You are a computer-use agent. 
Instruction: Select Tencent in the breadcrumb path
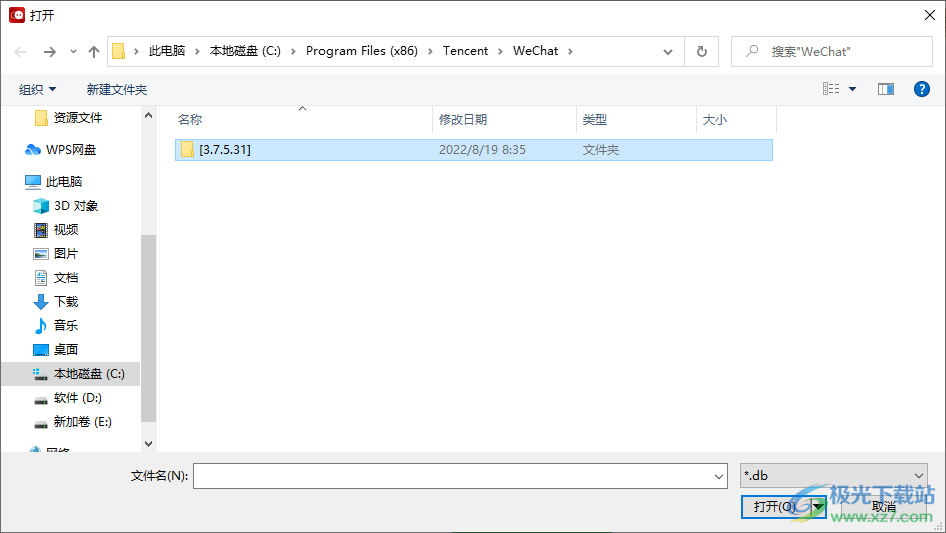(465, 51)
